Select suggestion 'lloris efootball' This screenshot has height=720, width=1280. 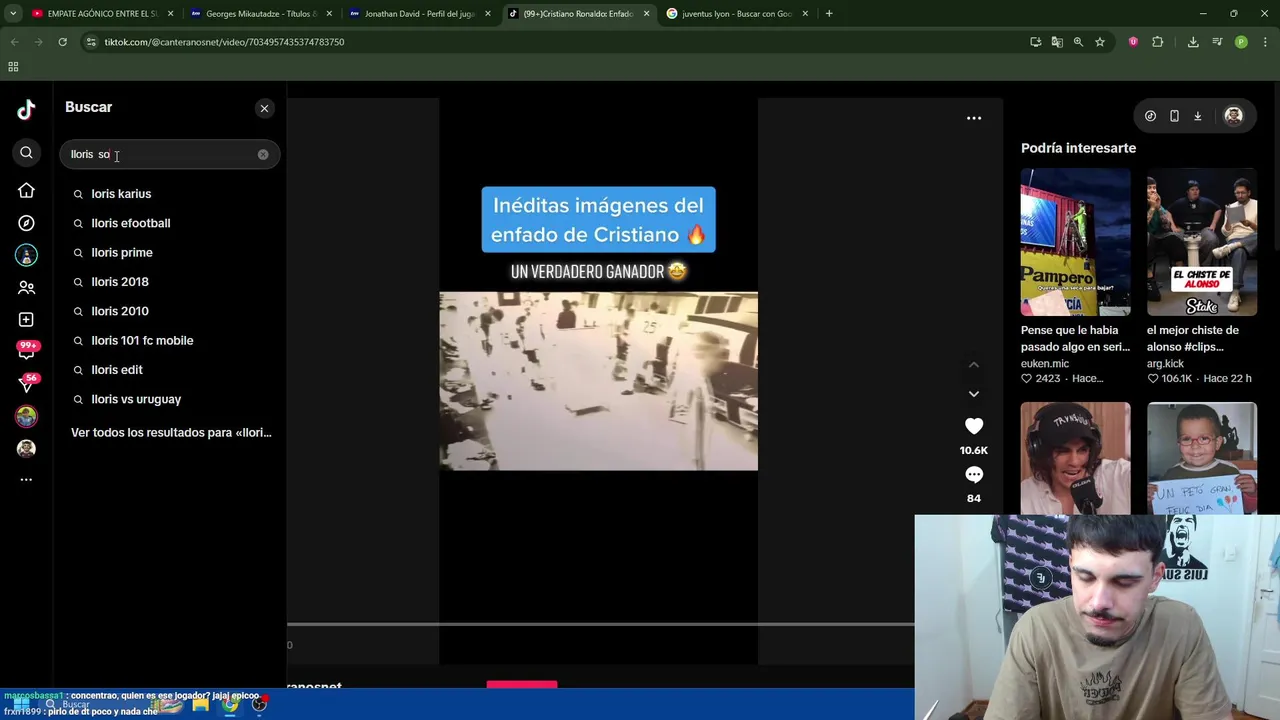click(170, 223)
